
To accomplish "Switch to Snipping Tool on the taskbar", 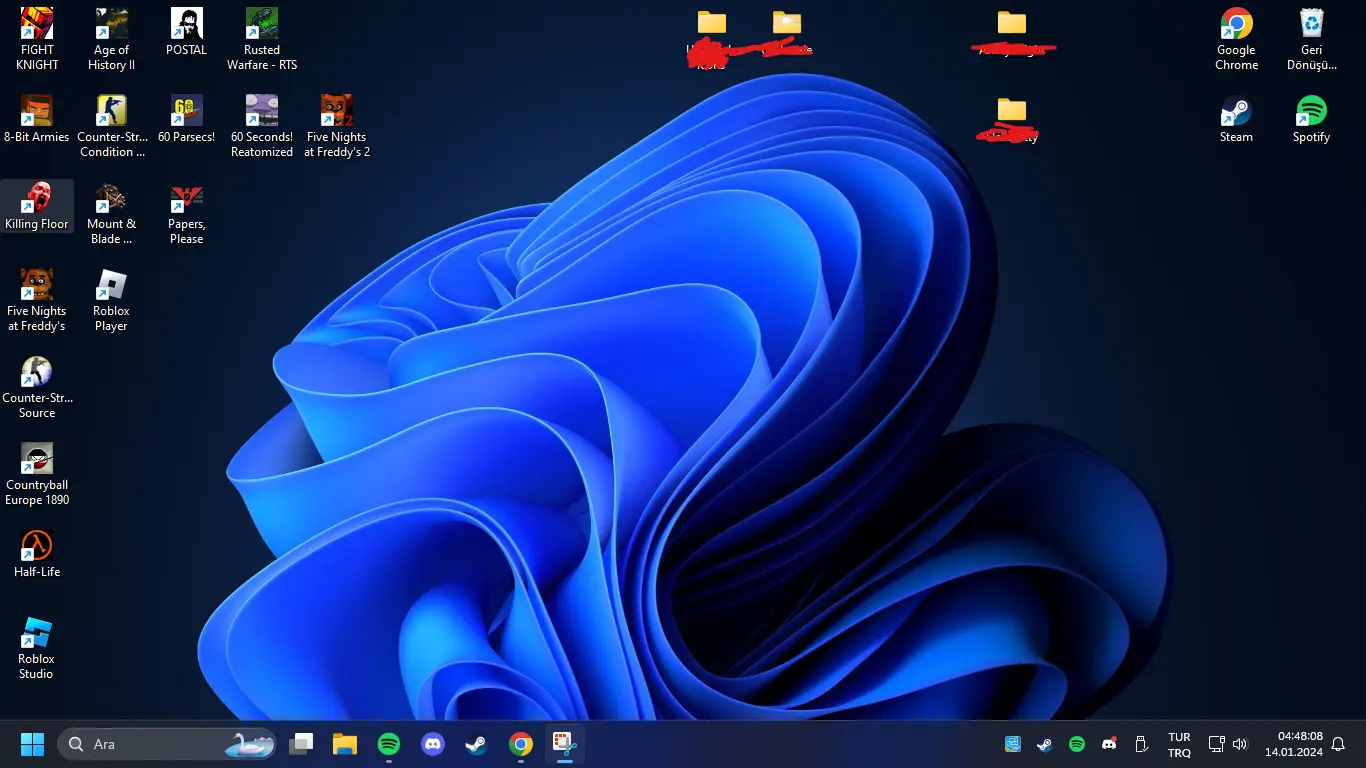I will (x=565, y=744).
